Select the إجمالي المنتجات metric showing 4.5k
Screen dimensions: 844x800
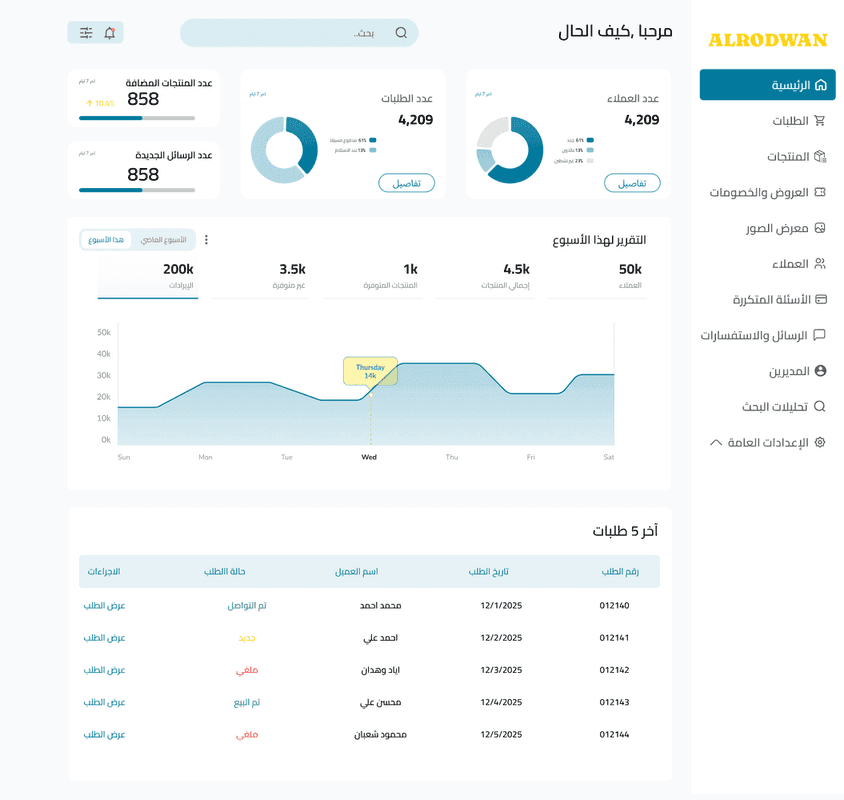click(510, 278)
